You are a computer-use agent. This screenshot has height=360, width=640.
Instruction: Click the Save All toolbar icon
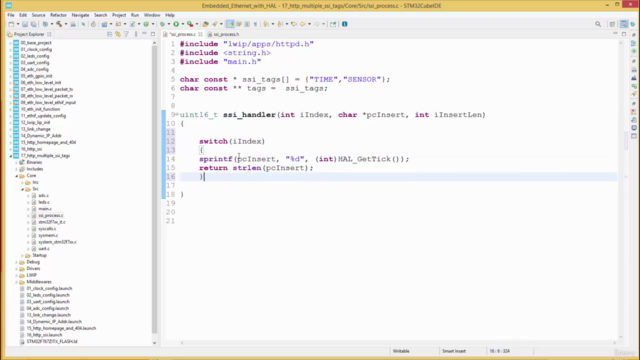(x=33, y=24)
